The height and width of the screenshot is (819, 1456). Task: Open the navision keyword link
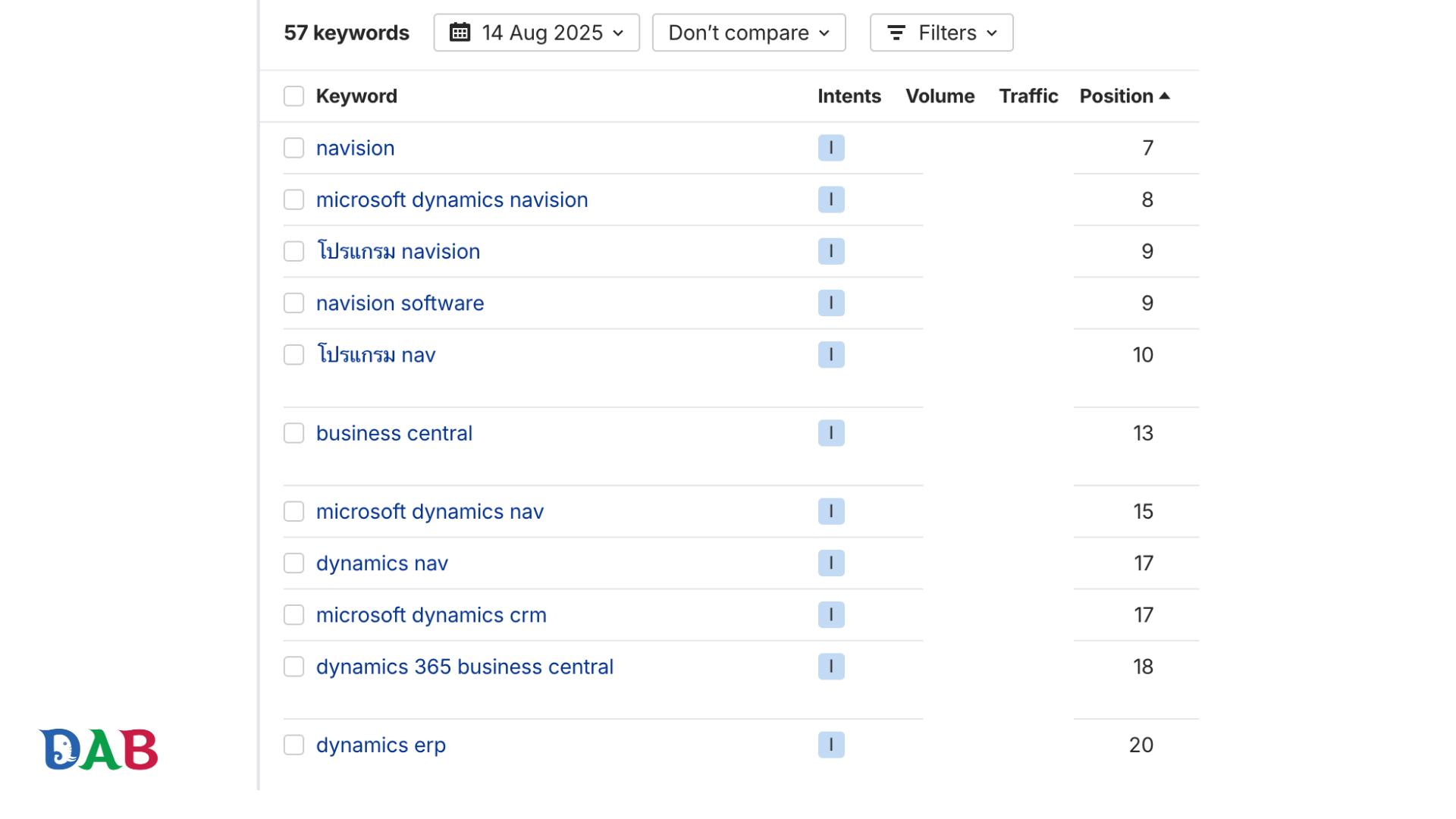pos(355,148)
